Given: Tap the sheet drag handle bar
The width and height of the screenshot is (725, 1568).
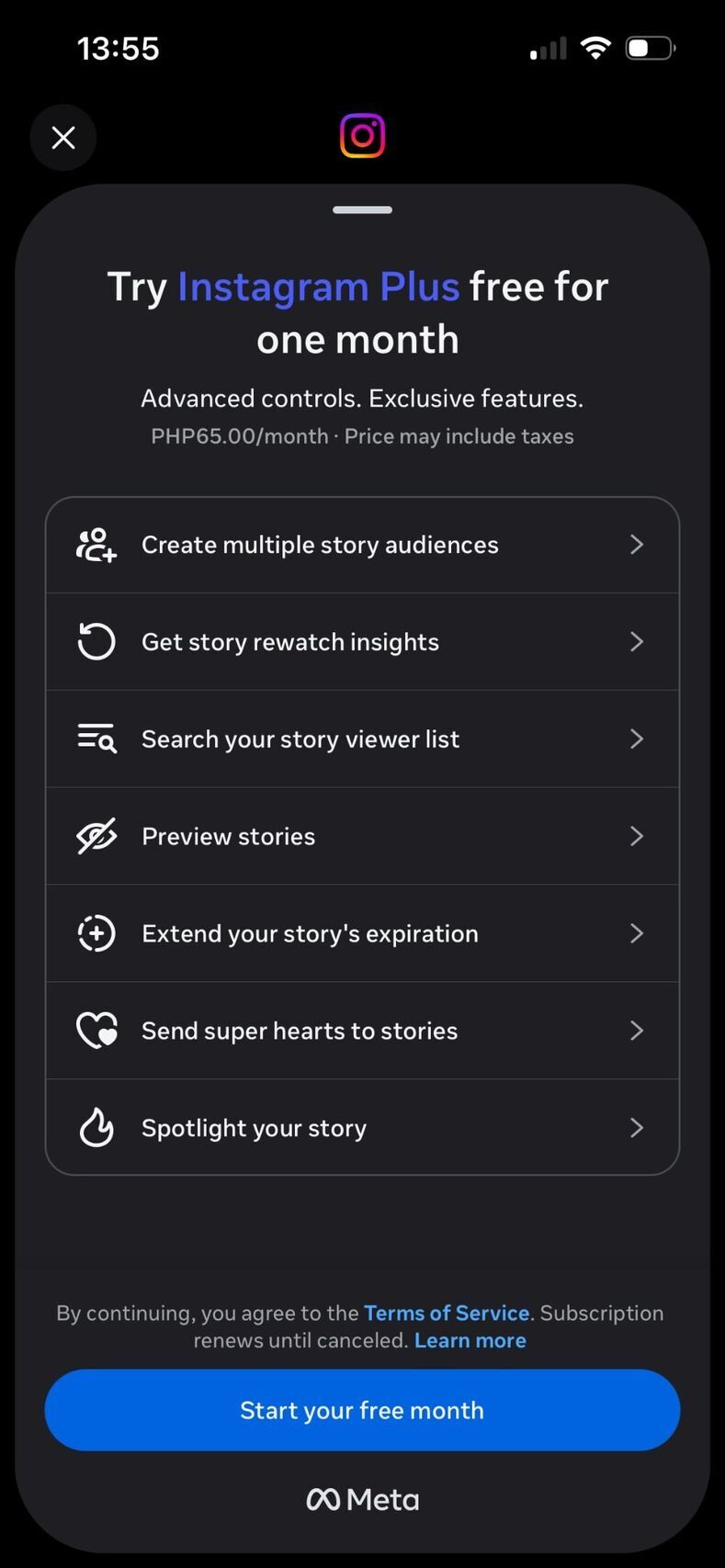Looking at the screenshot, I should pyautogui.click(x=362, y=209).
